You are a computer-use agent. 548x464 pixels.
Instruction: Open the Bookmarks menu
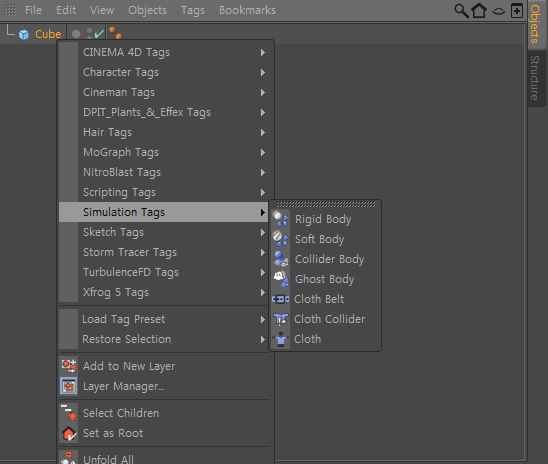pos(247,10)
